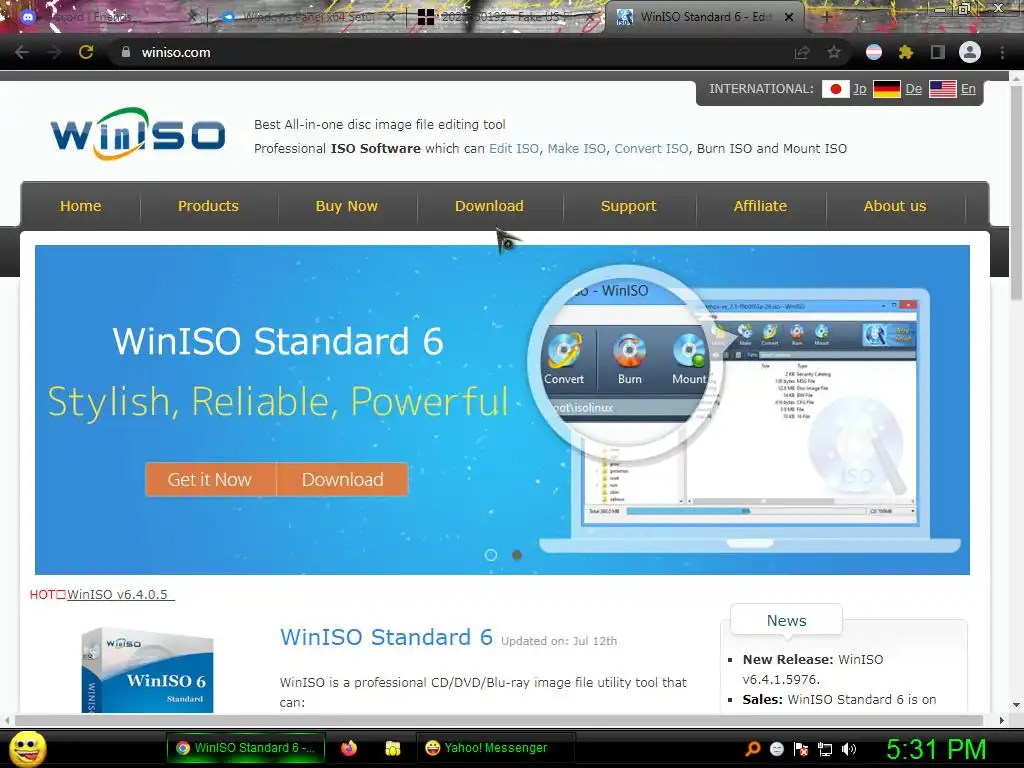The image size is (1024, 768).
Task: Select the first banner slide dot
Action: point(491,555)
